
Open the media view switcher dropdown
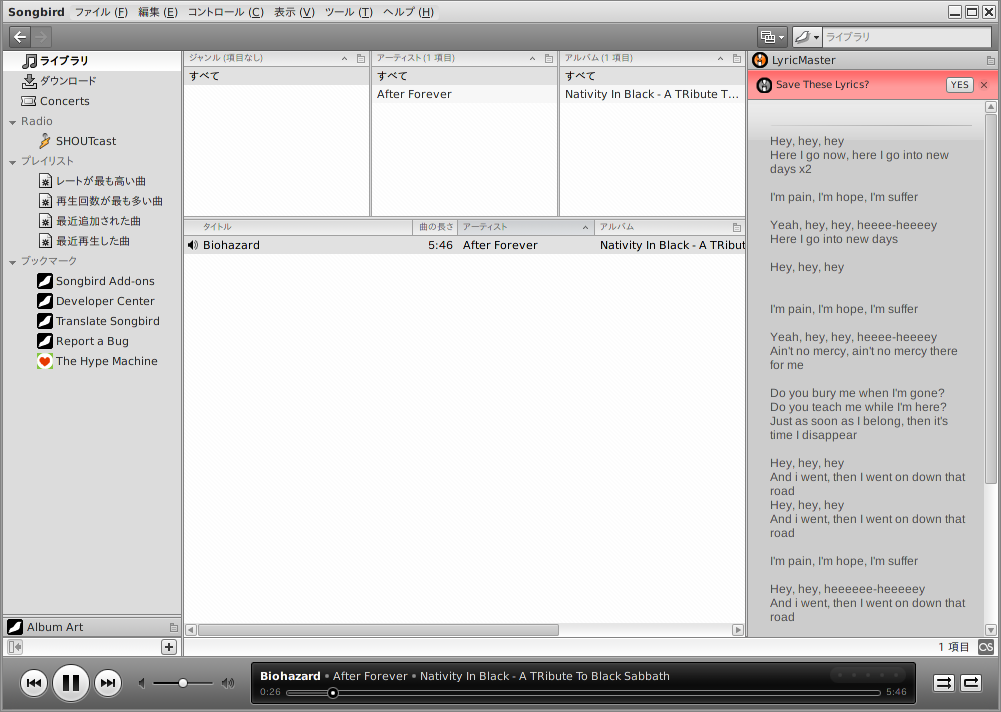[x=772, y=37]
